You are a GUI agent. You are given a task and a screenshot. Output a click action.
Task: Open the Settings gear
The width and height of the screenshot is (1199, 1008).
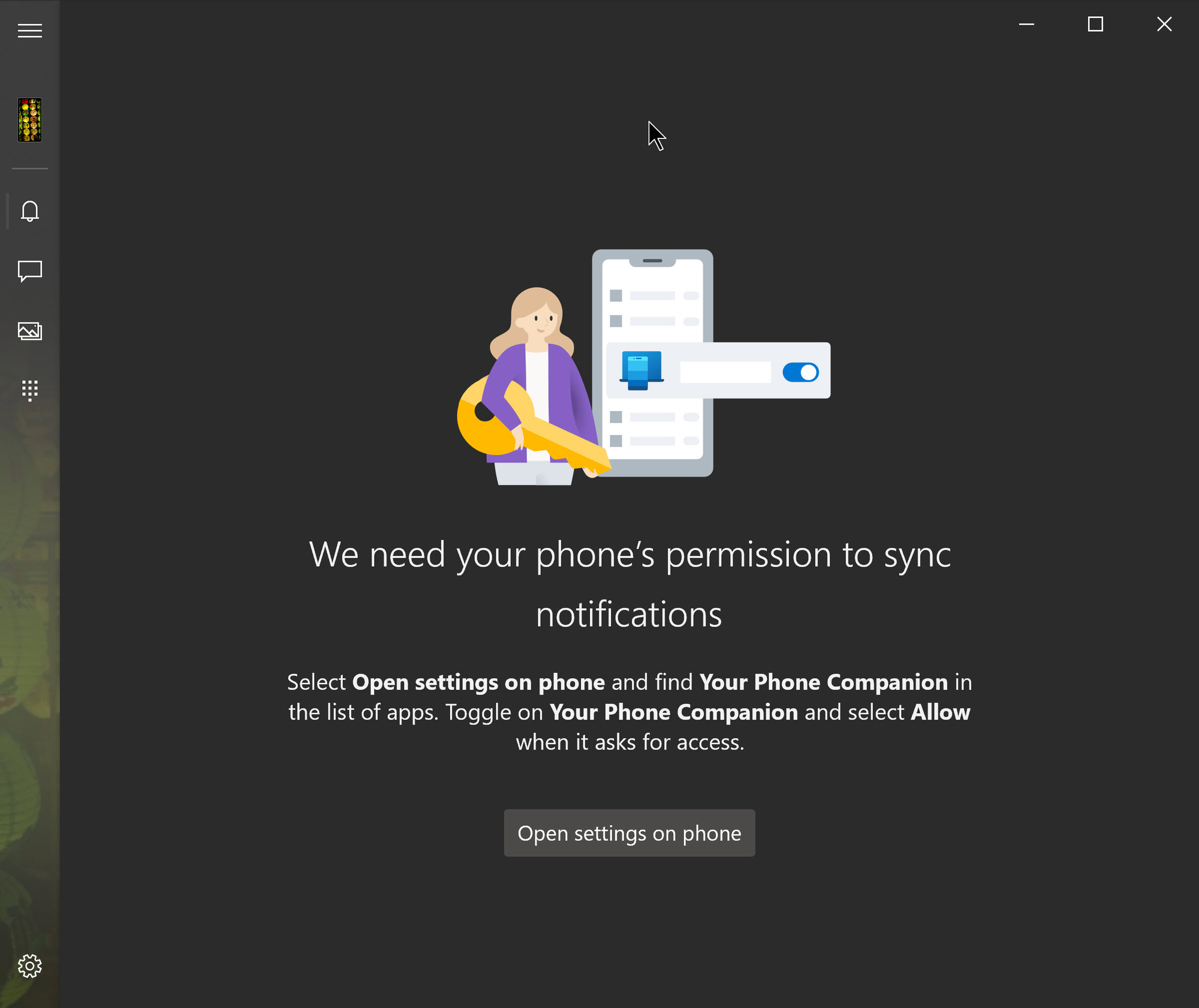tap(29, 966)
